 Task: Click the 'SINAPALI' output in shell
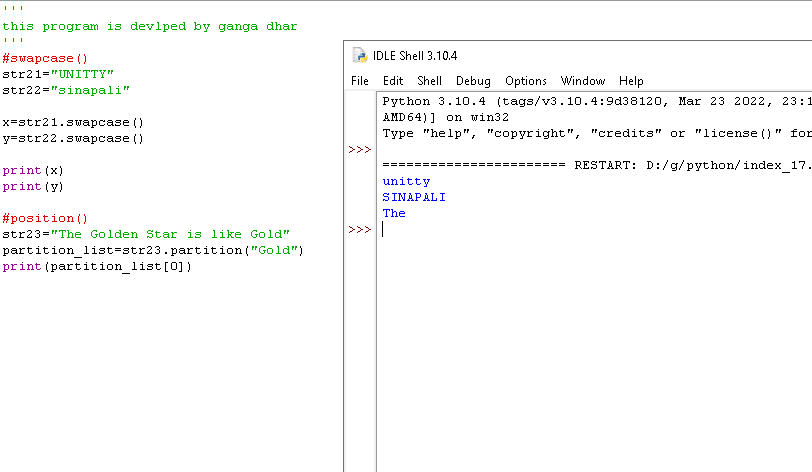tap(414, 197)
